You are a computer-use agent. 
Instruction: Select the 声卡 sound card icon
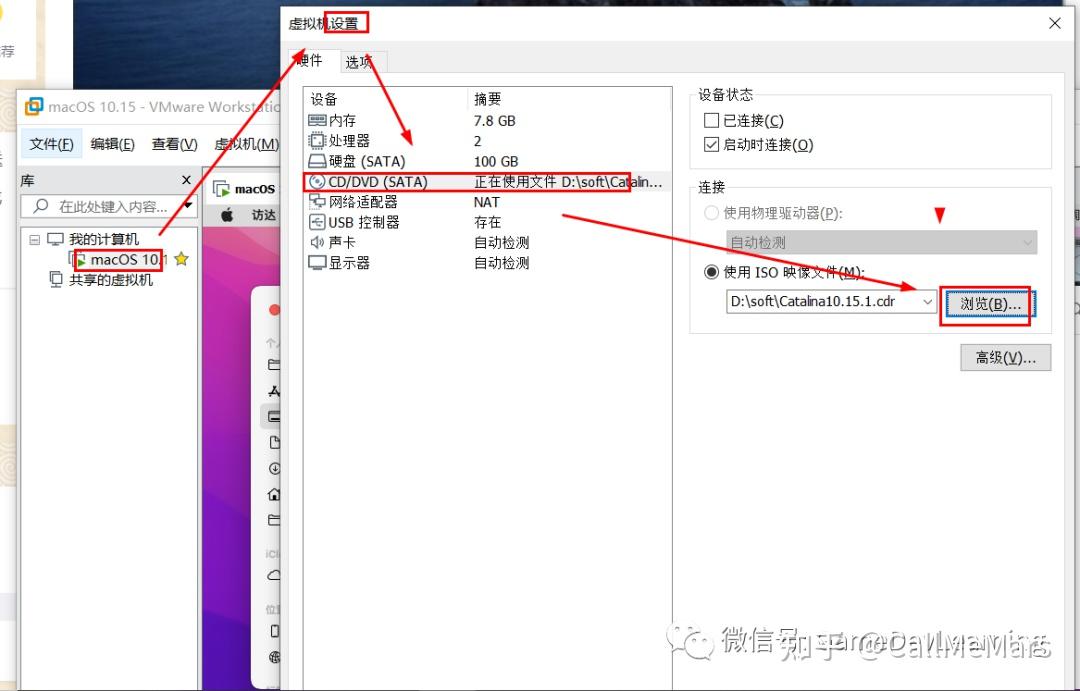(317, 243)
